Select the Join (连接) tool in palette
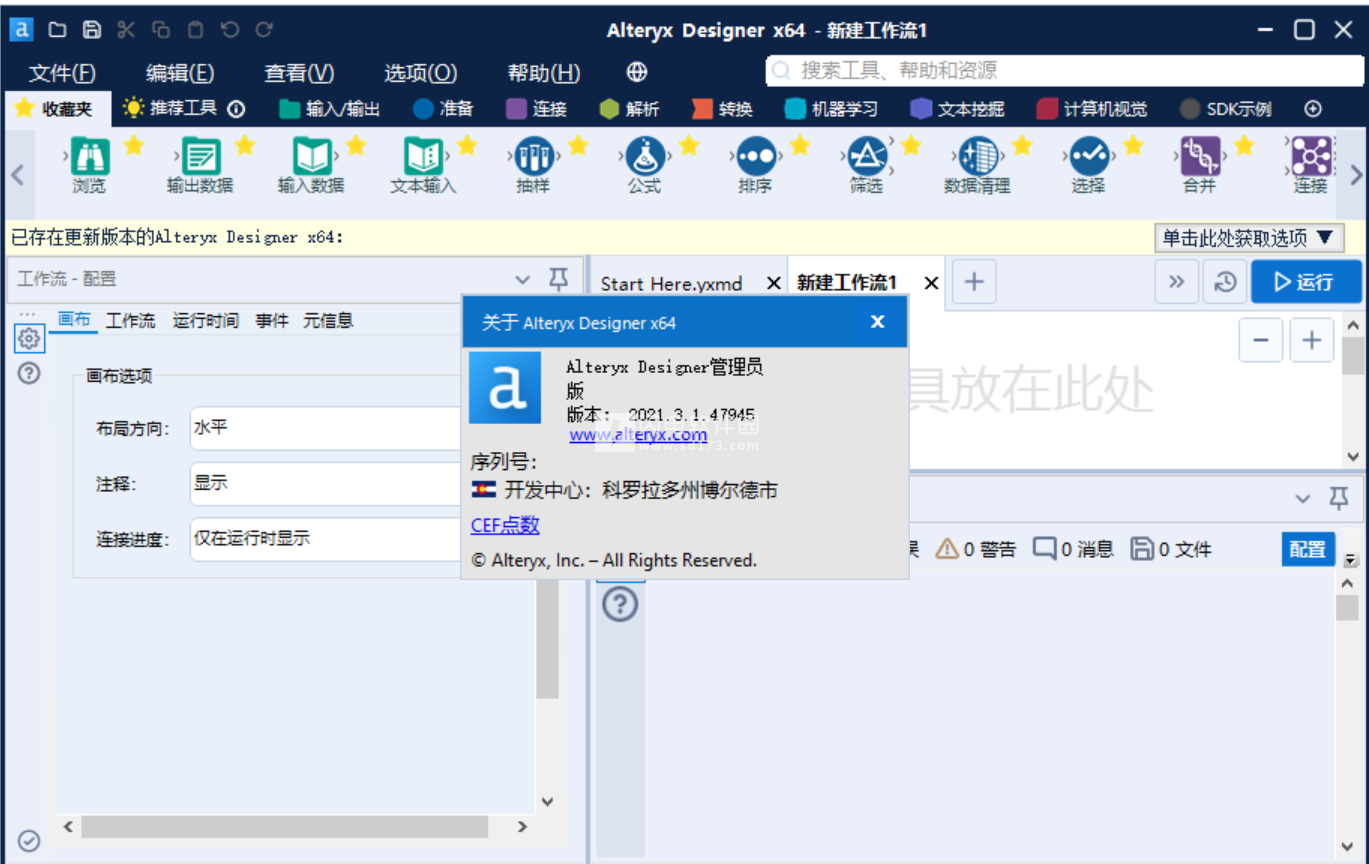Viewport: 1369px width, 864px height. click(1310, 158)
